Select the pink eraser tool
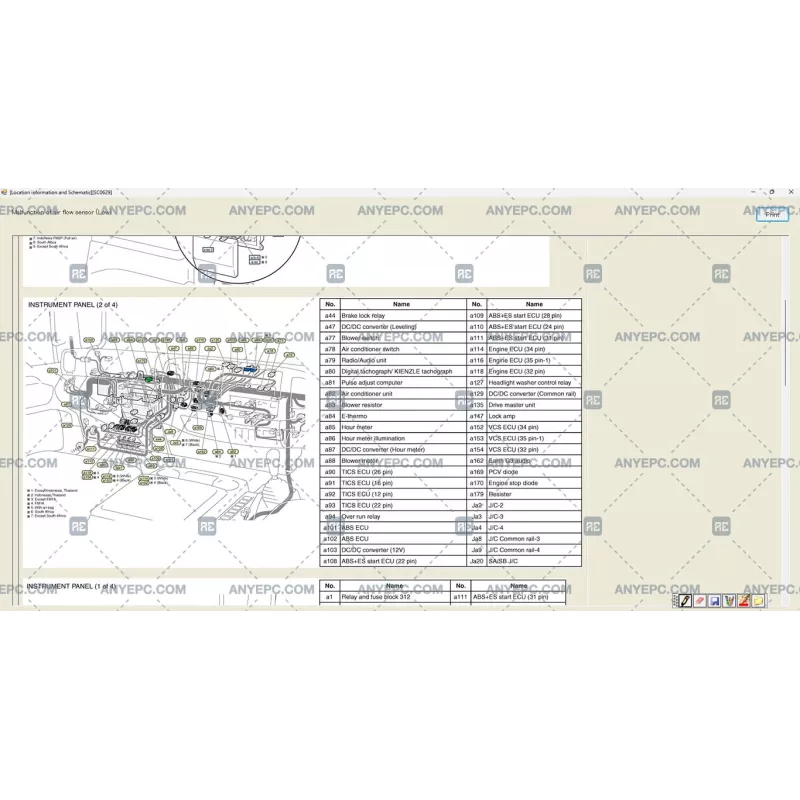 [x=700, y=600]
